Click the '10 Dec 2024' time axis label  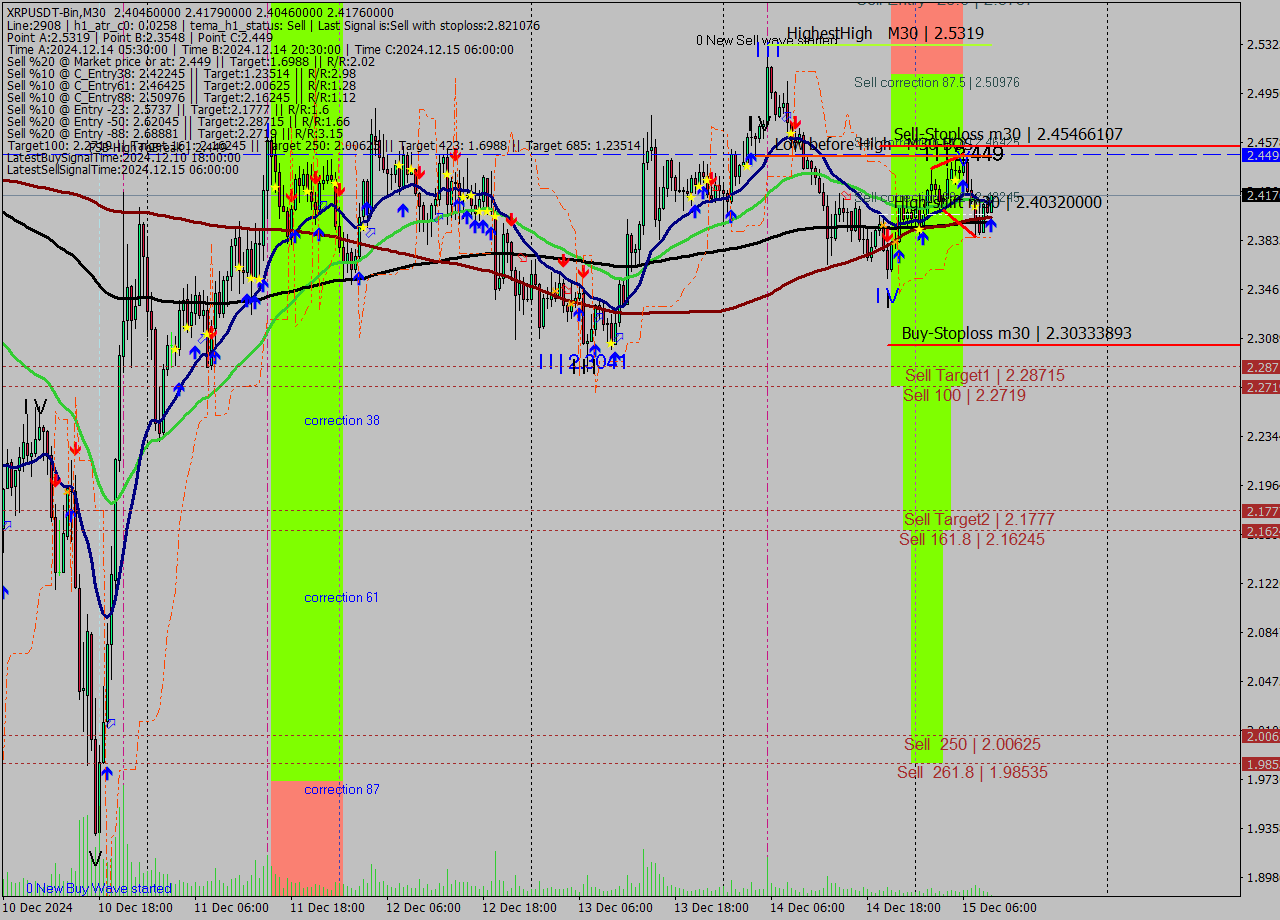point(38,908)
